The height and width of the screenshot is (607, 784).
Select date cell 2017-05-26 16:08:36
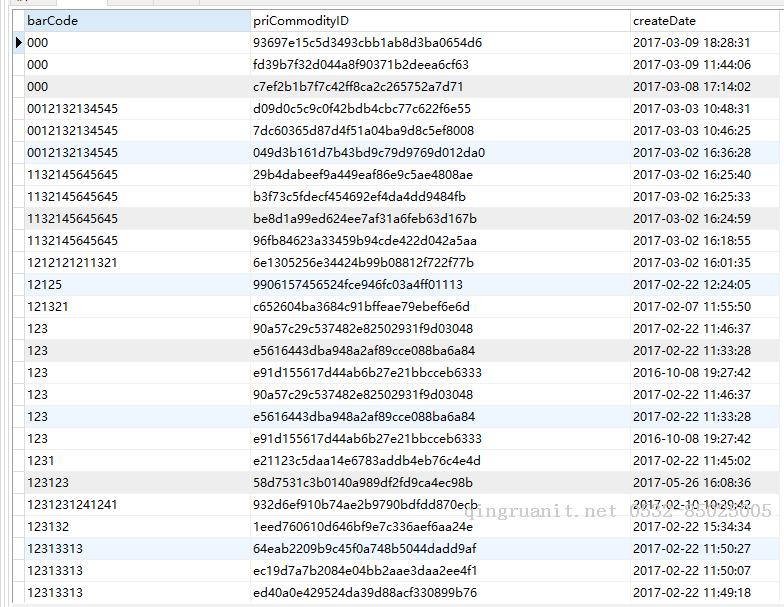pos(691,483)
